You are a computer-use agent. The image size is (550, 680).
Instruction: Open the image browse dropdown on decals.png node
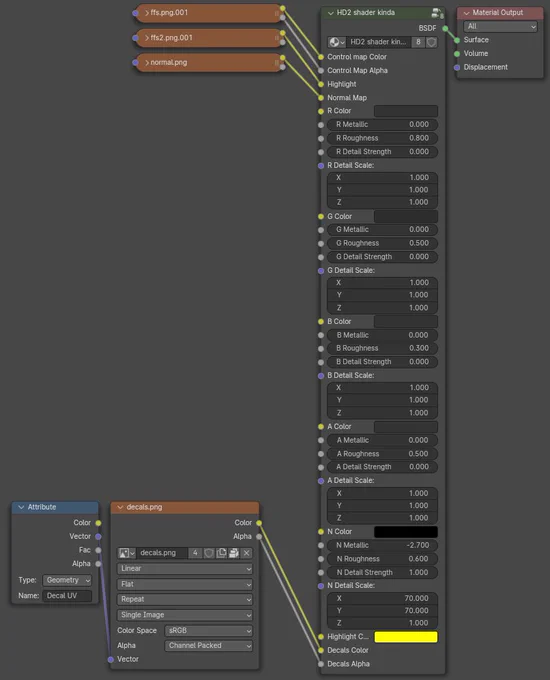point(127,553)
